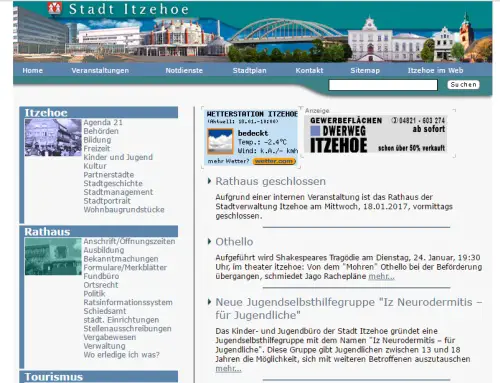The image size is (500, 383).
Task: Open the Stadtplan menu item
Action: click(x=249, y=71)
